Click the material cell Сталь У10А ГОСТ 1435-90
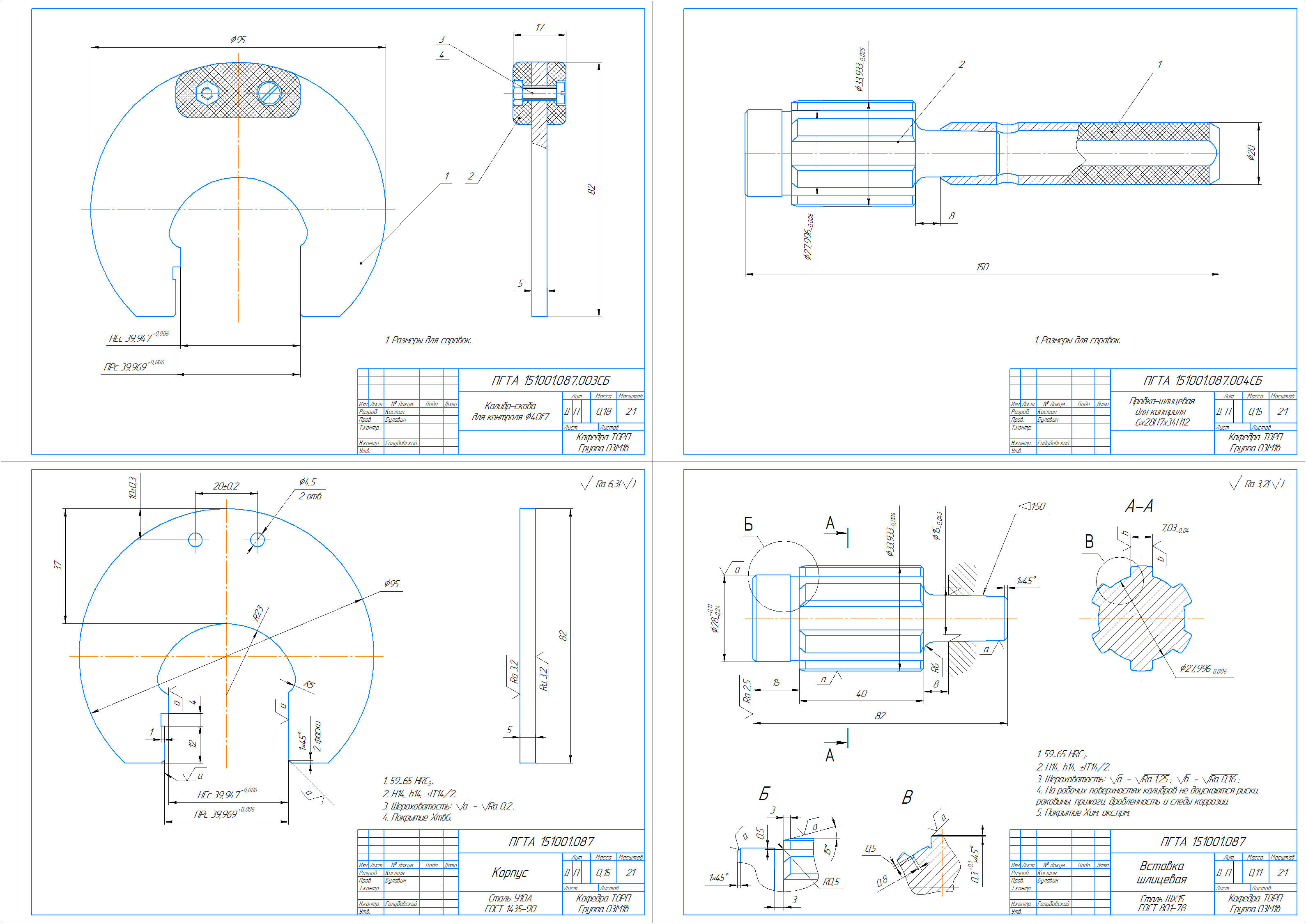The width and height of the screenshot is (1306, 924). click(x=510, y=903)
